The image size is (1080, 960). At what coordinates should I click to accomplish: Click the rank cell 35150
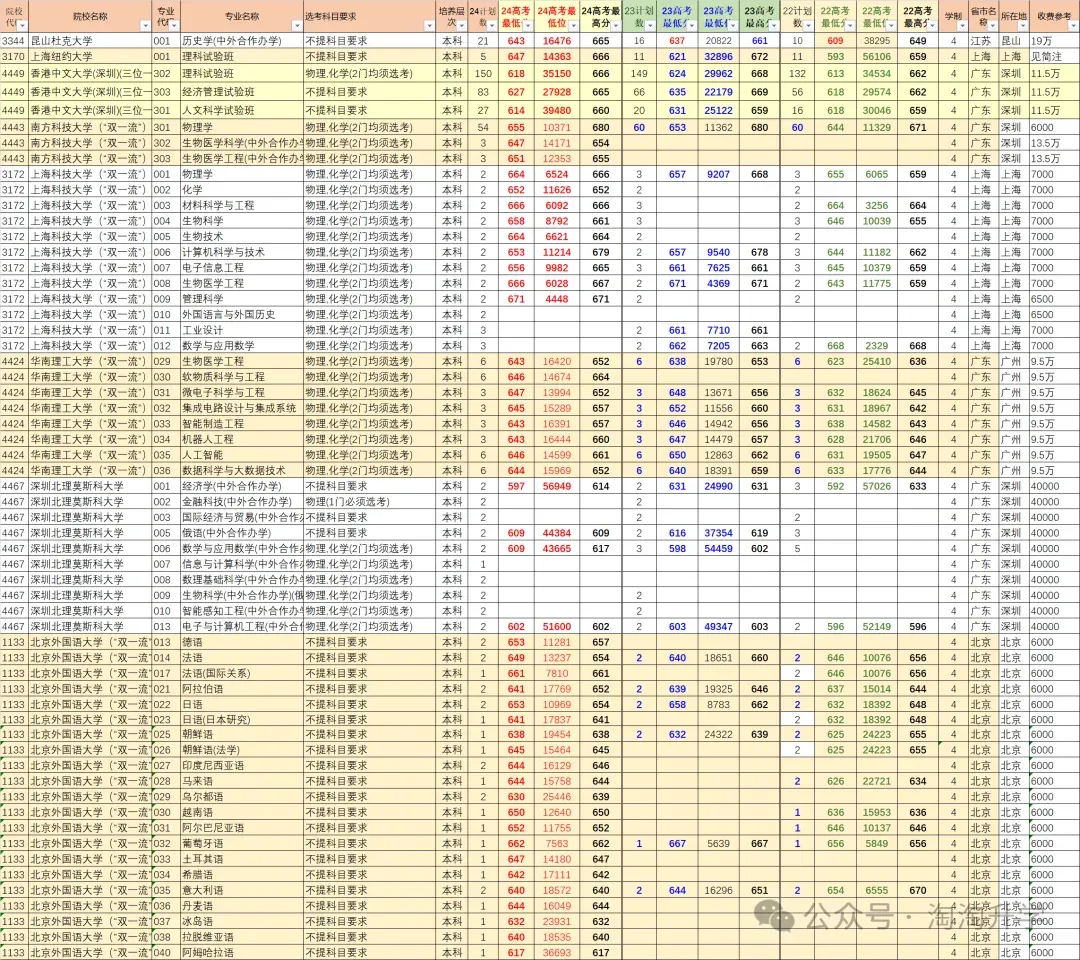tap(557, 73)
